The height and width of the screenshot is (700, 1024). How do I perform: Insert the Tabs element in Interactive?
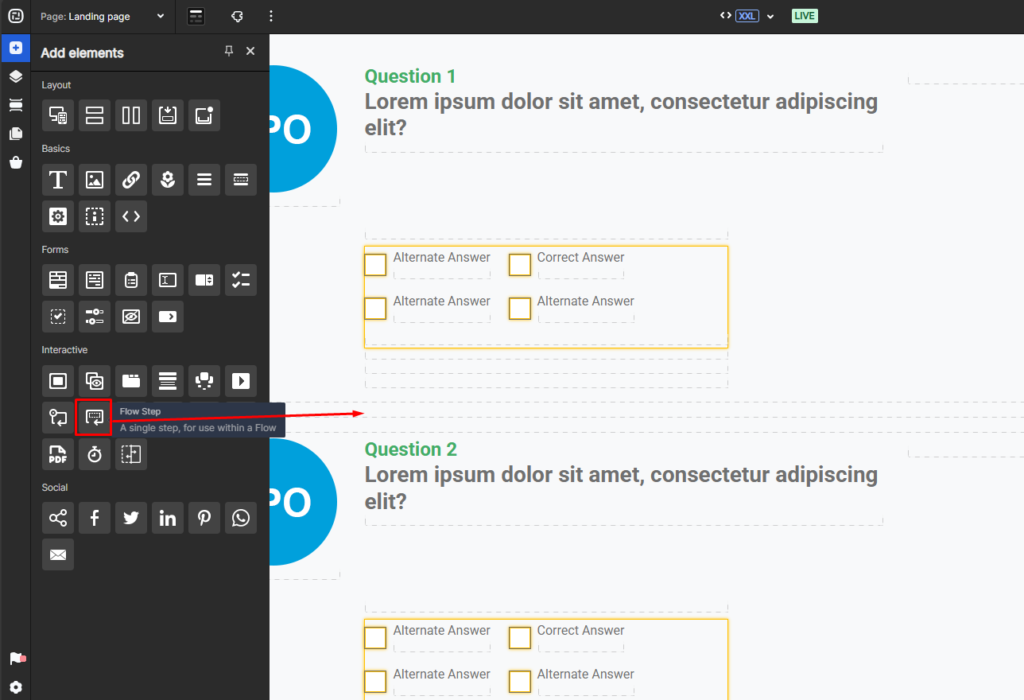(x=131, y=381)
